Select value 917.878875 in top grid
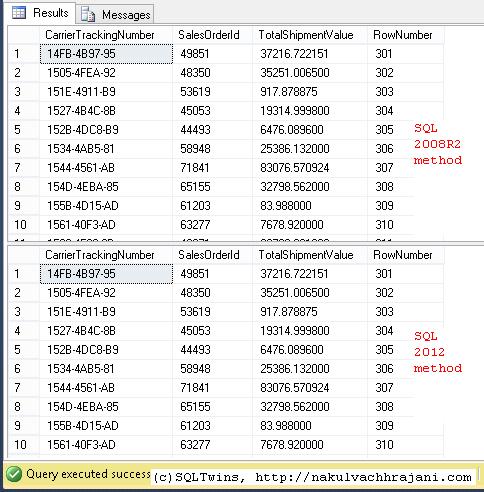The height and width of the screenshot is (492, 484). click(310, 92)
